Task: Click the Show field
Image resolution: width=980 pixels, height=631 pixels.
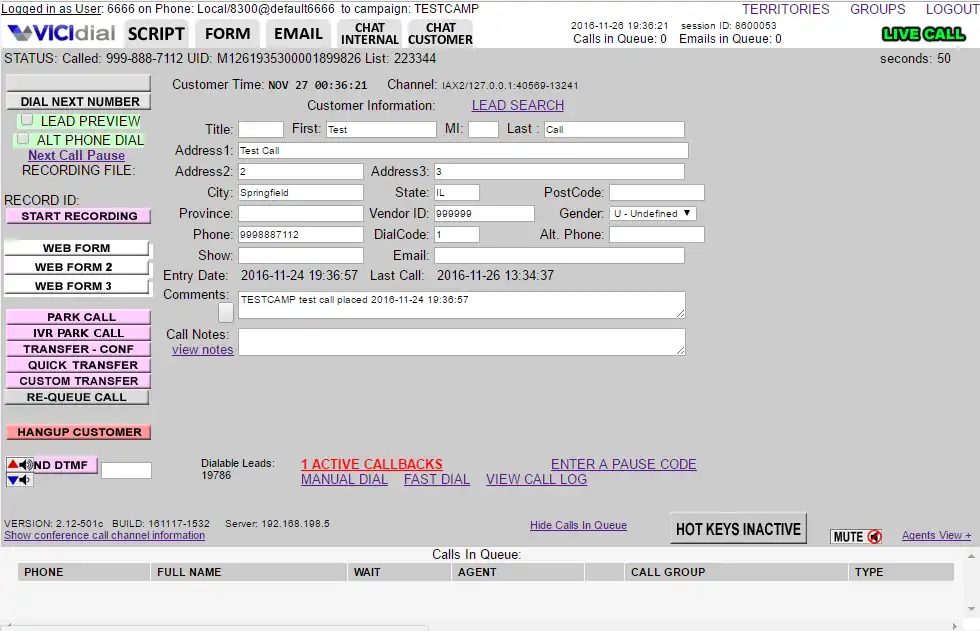Action: 301,256
